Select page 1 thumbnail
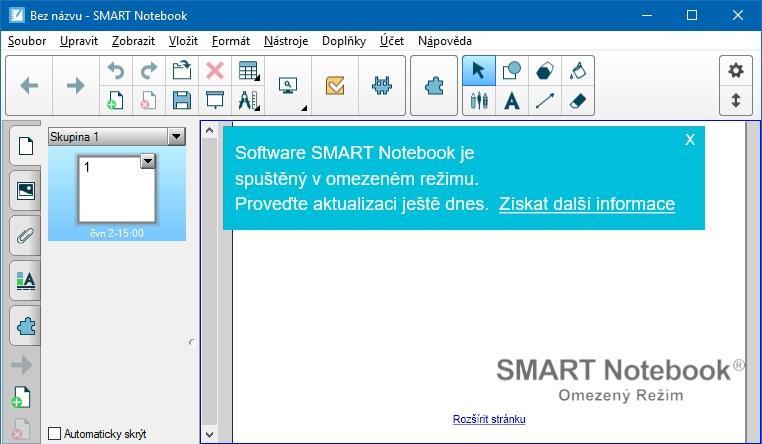 pyautogui.click(x=117, y=189)
